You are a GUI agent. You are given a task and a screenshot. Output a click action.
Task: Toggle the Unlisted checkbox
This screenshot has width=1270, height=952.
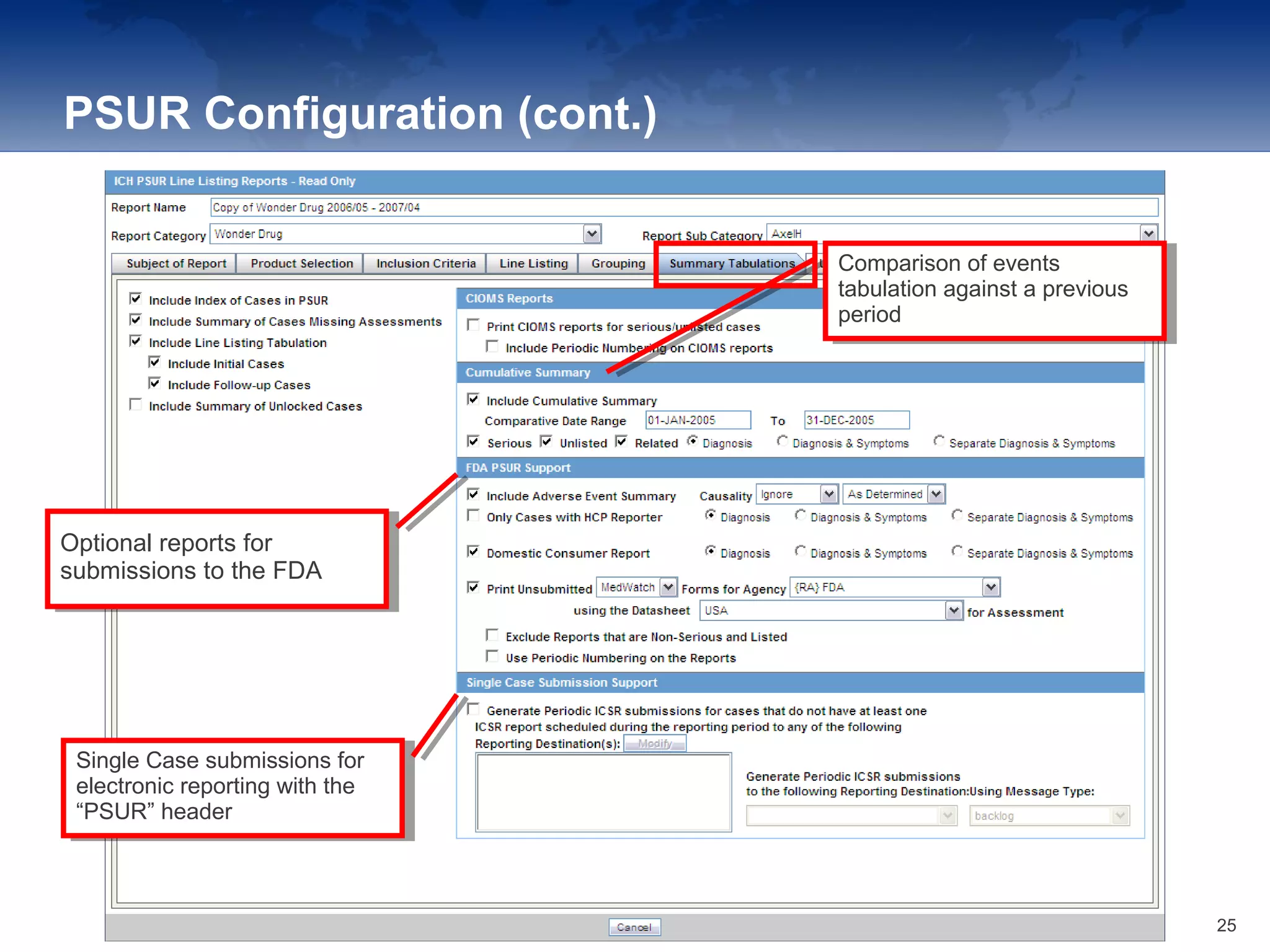546,441
